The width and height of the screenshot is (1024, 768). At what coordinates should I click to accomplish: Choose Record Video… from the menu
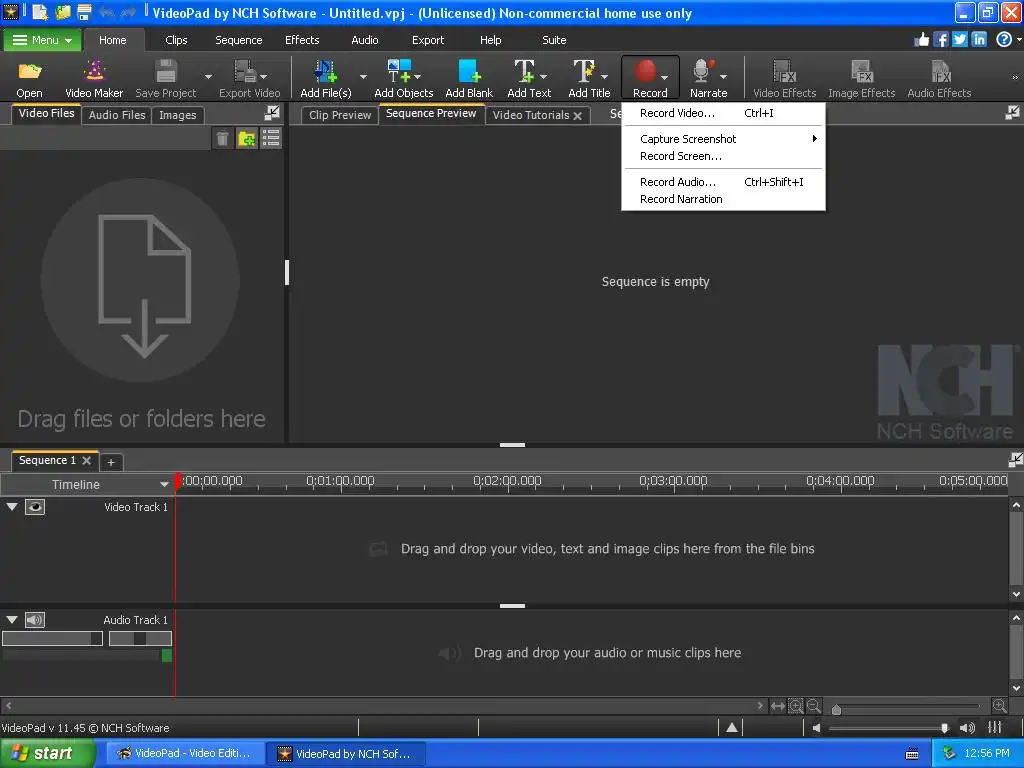(724, 113)
